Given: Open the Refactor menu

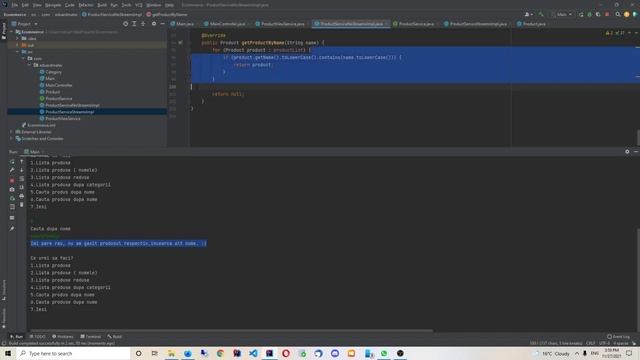Looking at the screenshot, I should click(86, 5).
